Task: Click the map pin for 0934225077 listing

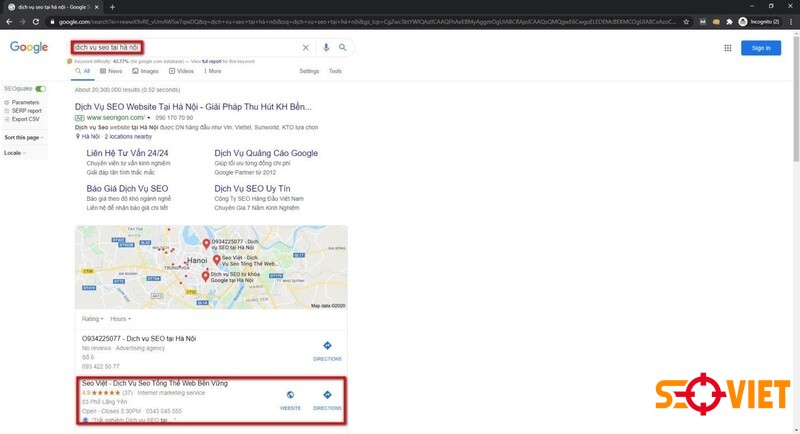Action: tap(206, 244)
